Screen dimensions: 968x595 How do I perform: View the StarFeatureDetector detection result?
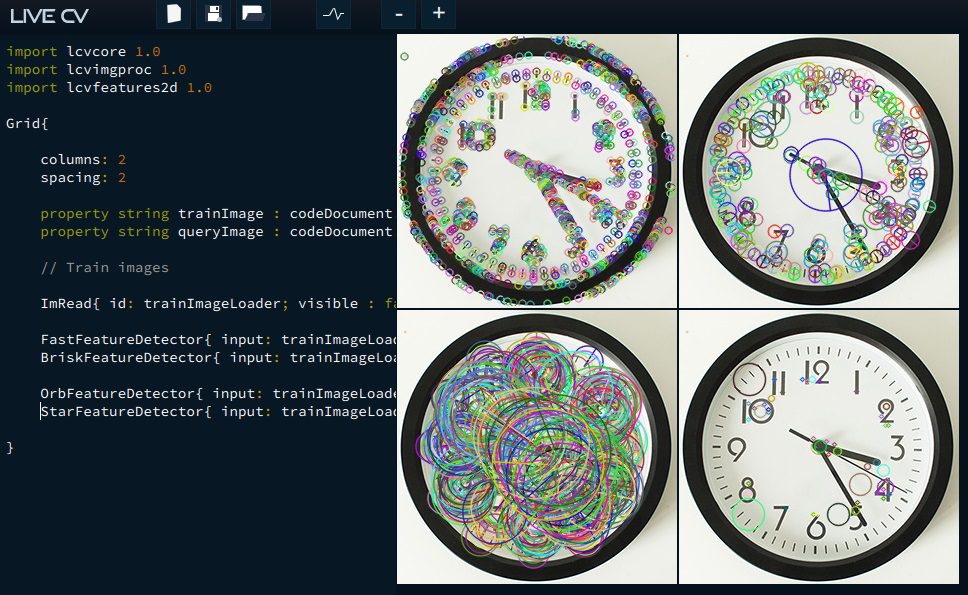820,447
